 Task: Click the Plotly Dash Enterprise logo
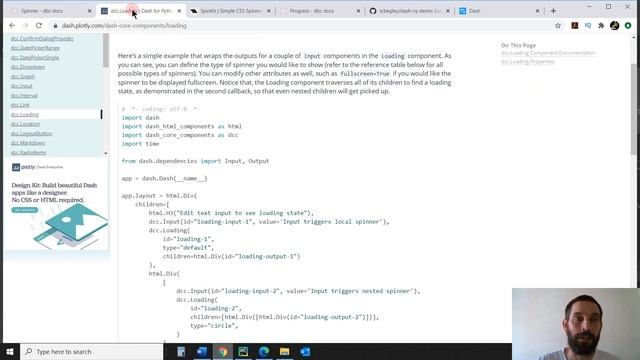(38, 167)
